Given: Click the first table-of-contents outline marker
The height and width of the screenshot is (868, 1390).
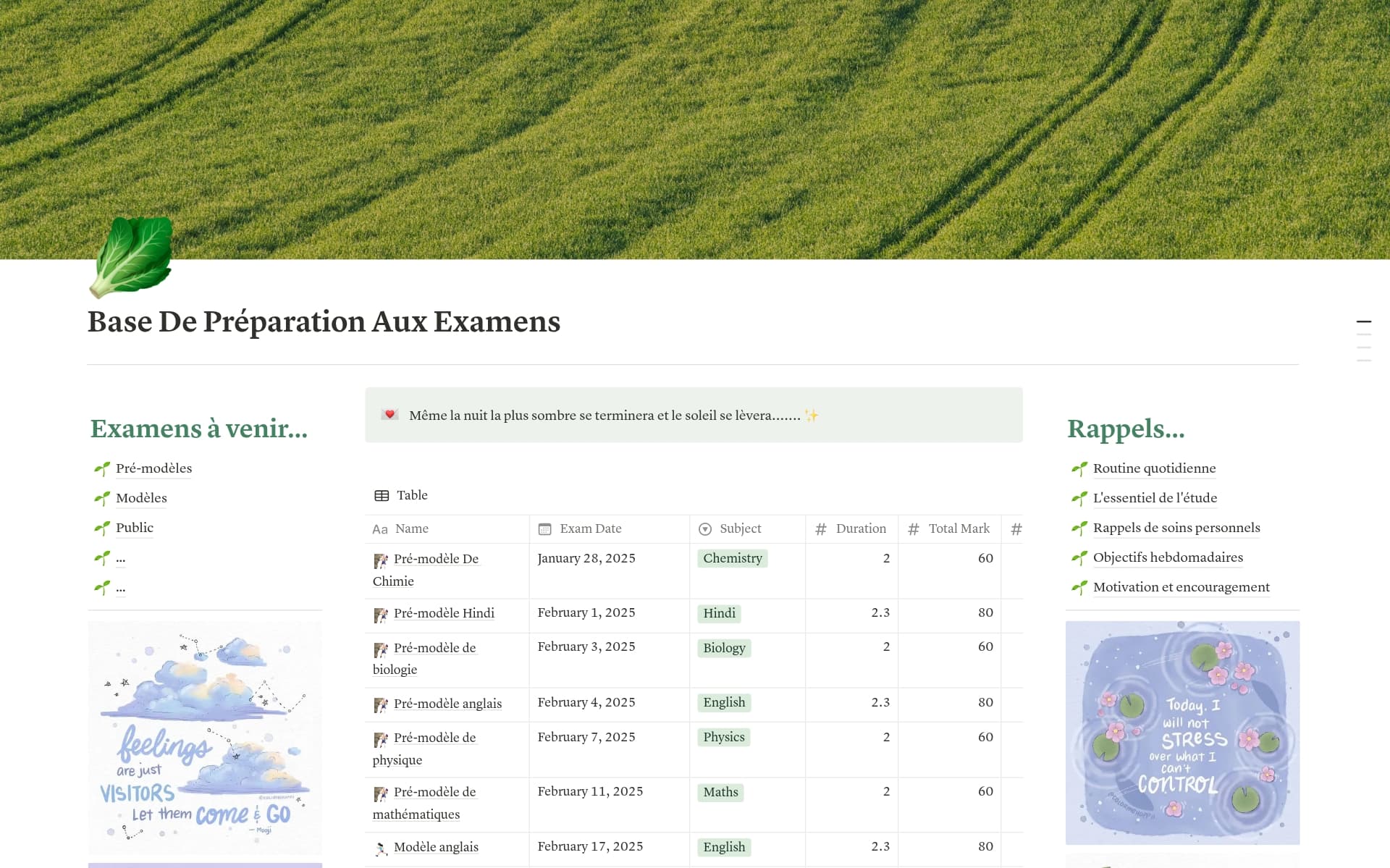Looking at the screenshot, I should (x=1363, y=321).
